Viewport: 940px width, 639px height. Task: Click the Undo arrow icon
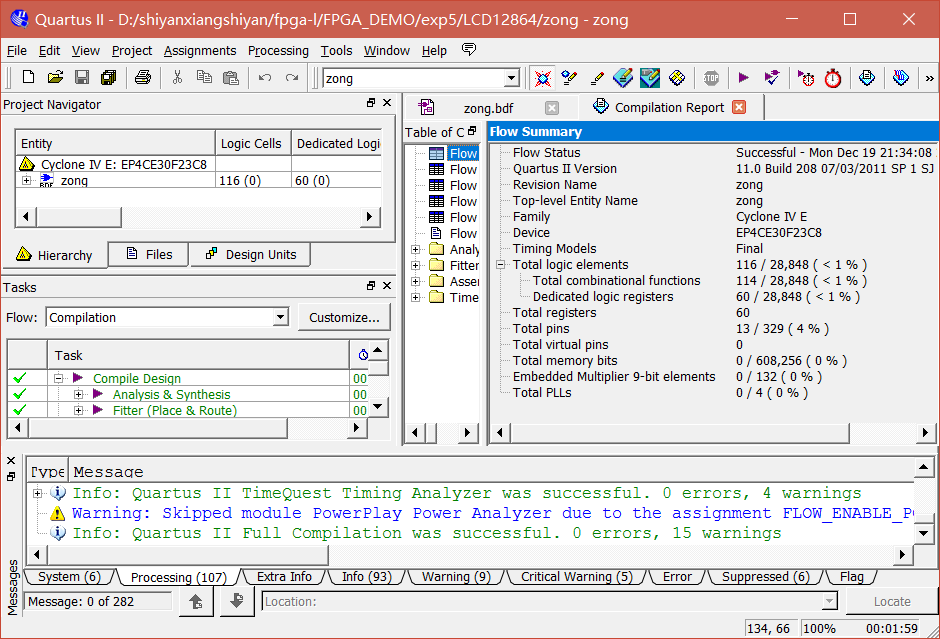[265, 77]
